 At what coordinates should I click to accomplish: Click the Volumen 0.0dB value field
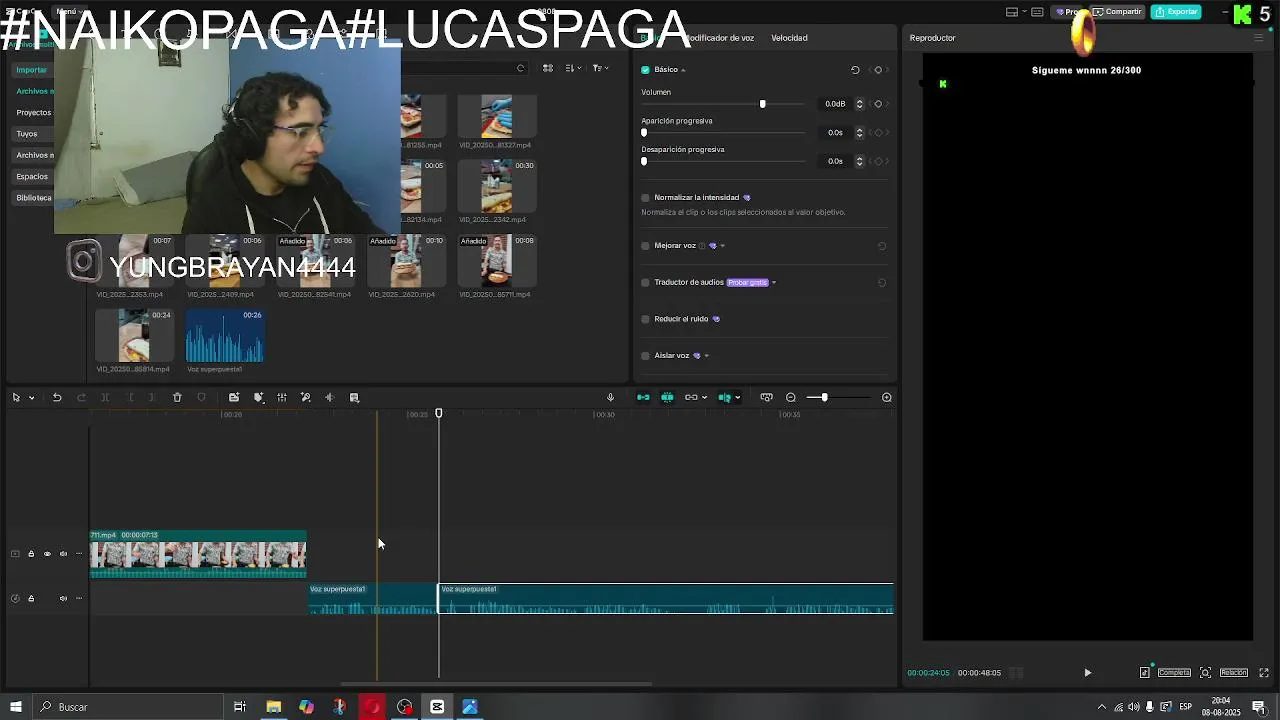point(835,104)
